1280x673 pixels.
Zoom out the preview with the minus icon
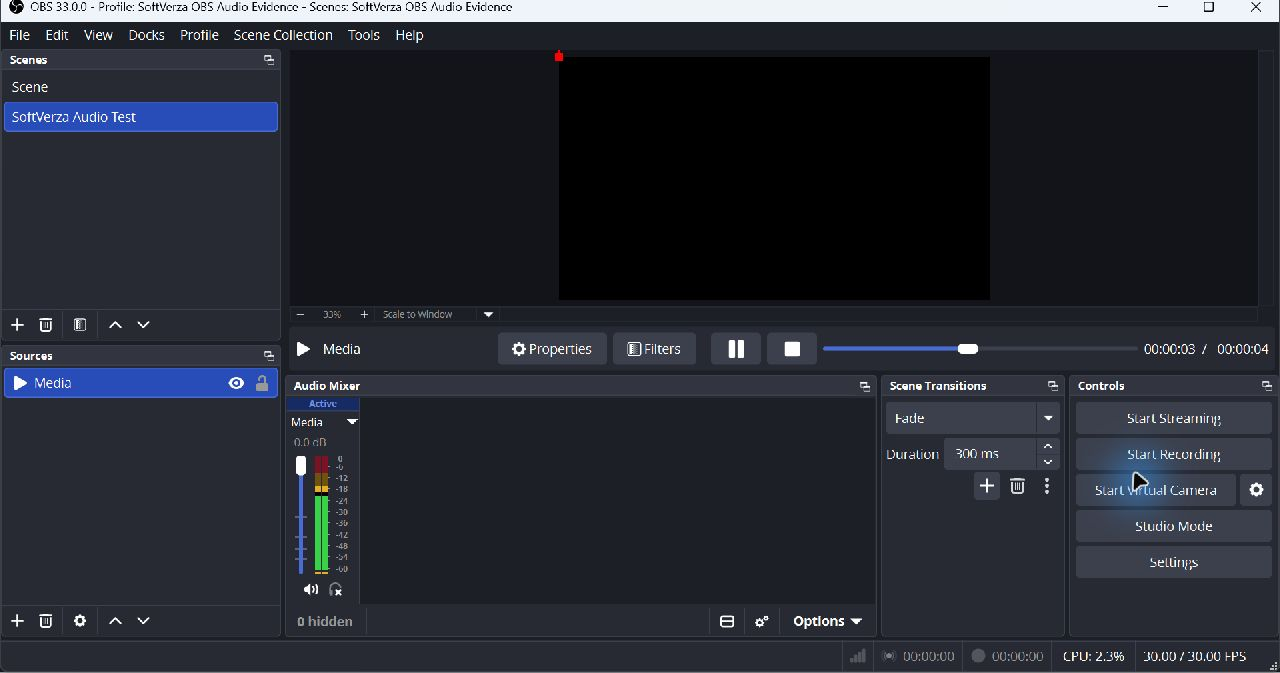(300, 314)
